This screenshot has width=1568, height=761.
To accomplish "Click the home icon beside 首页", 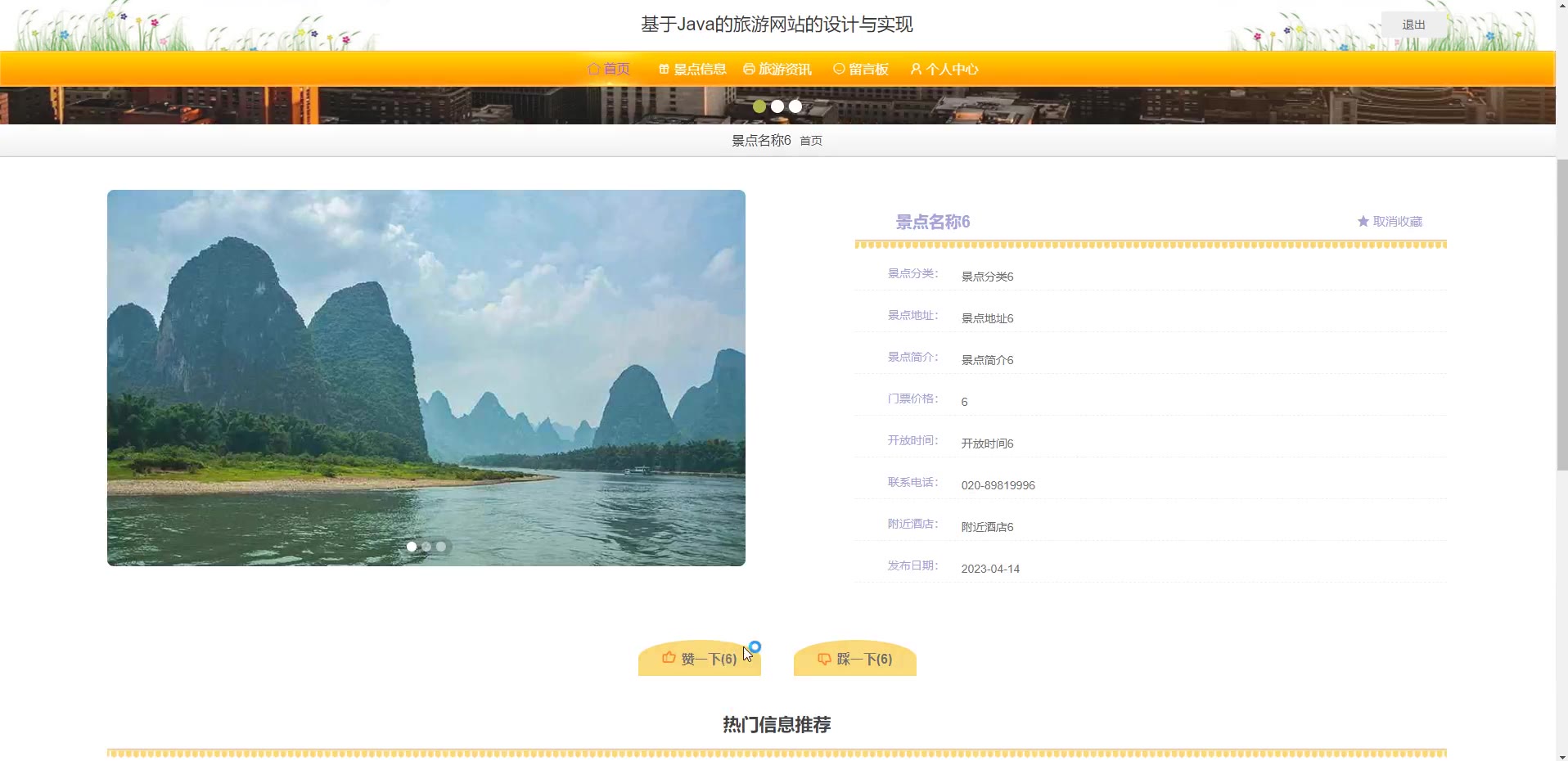I will (x=594, y=69).
